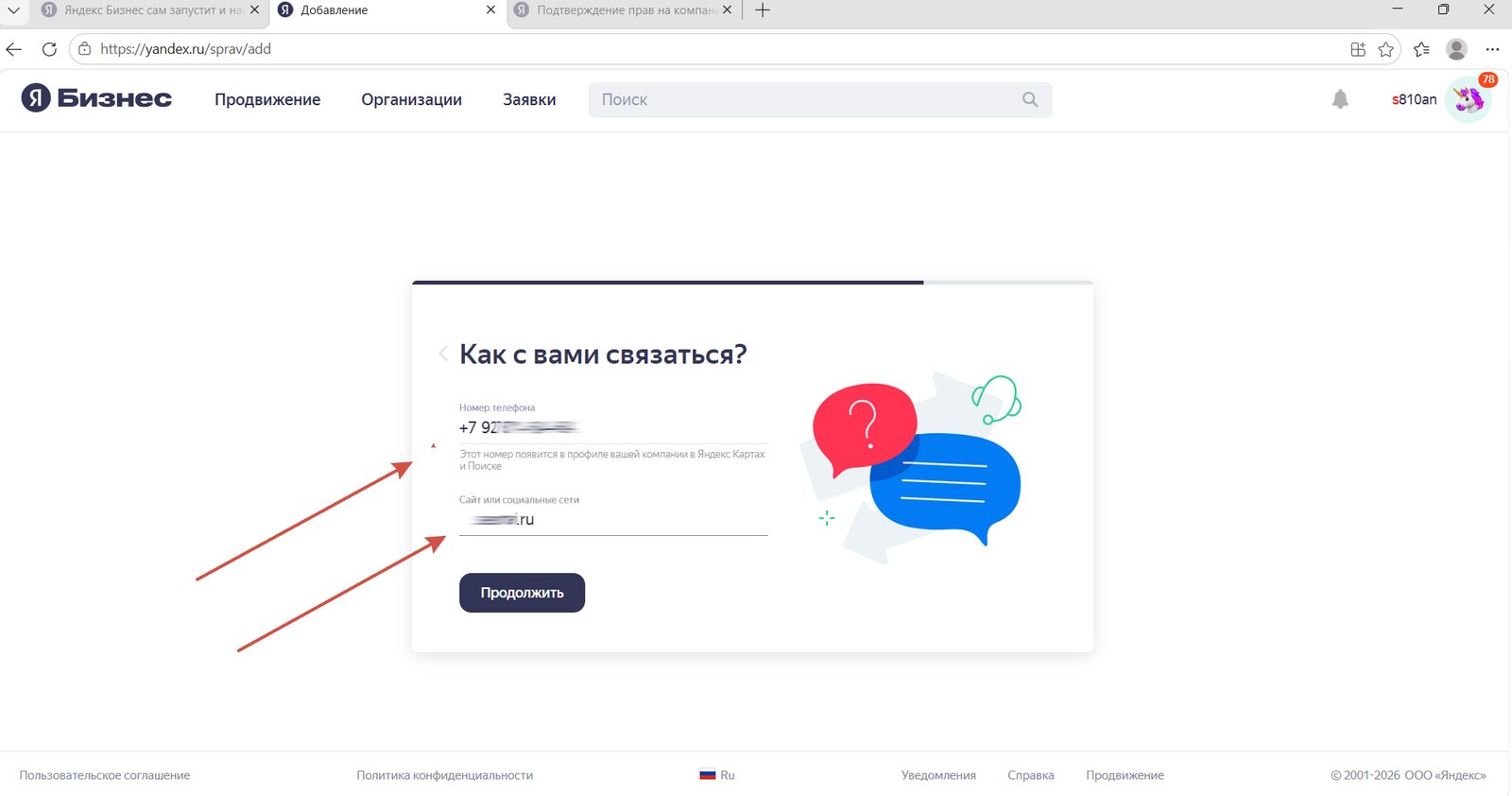Open a new browser tab
Viewport: 1512px width, 796px height.
click(763, 10)
